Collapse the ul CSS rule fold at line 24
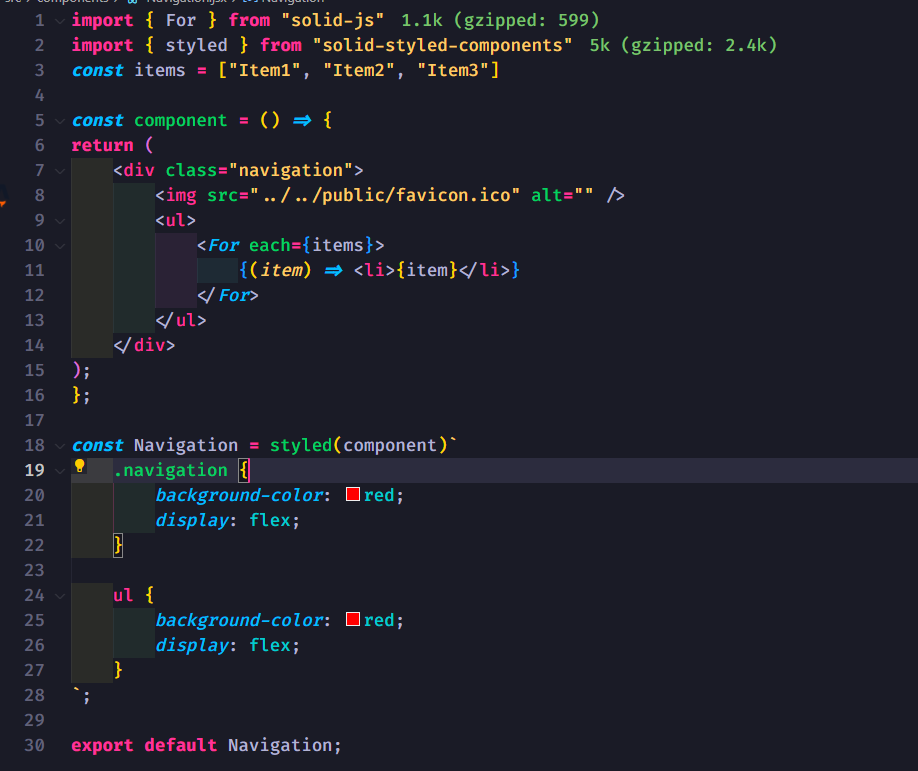 (x=60, y=596)
